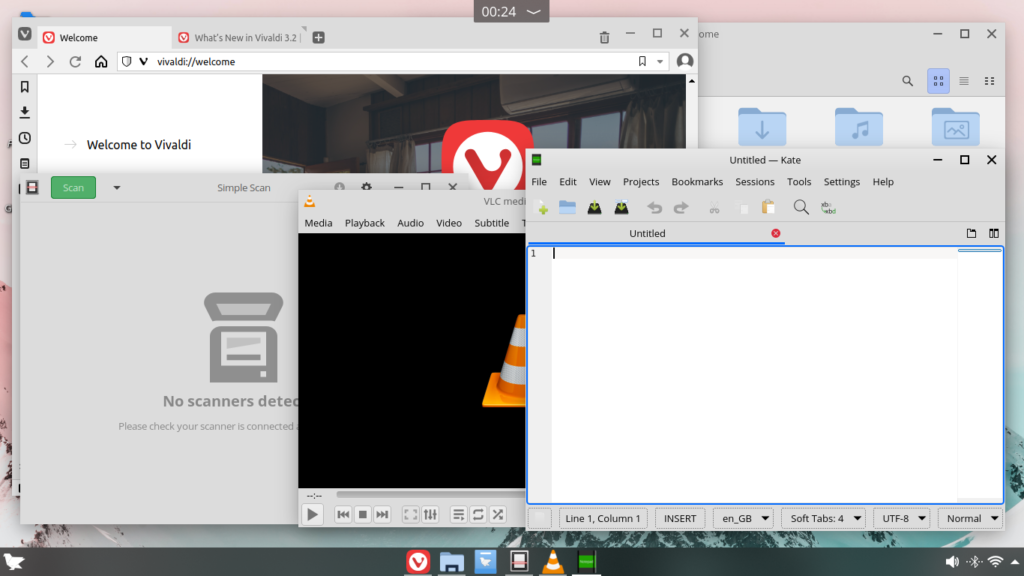Click the Undo icon in Kate
The width and height of the screenshot is (1024, 576).
pyautogui.click(x=655, y=207)
